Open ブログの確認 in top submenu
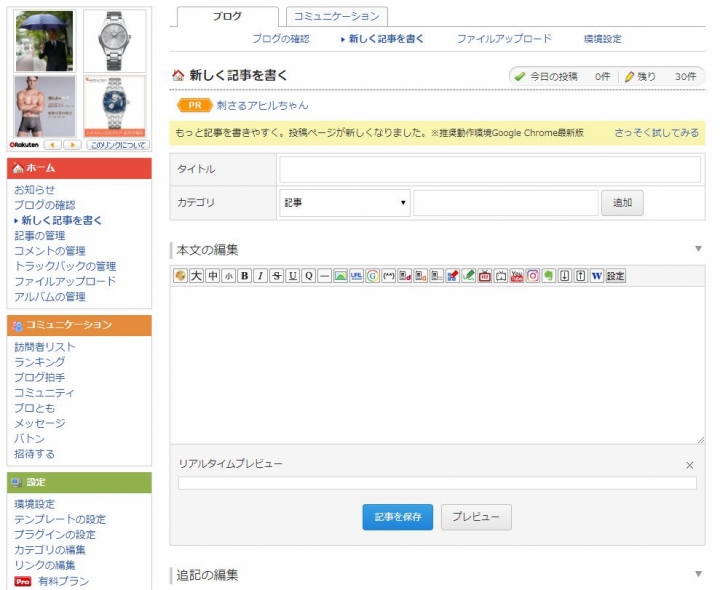This screenshot has height=590, width=720. 281,39
